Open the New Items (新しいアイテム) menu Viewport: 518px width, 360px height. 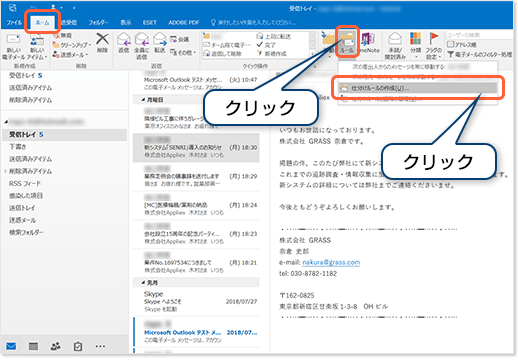pos(37,47)
